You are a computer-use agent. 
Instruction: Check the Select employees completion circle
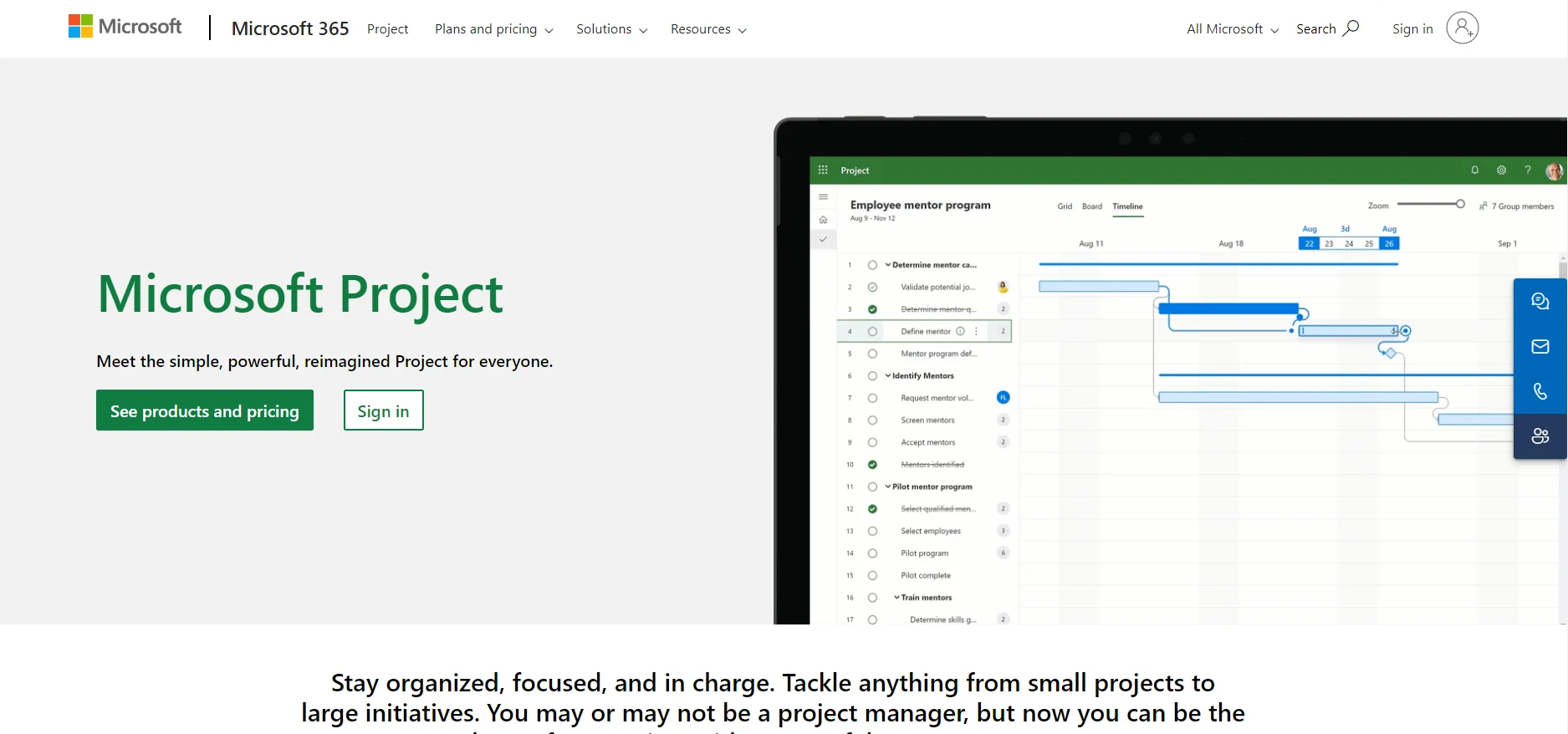[x=872, y=531]
